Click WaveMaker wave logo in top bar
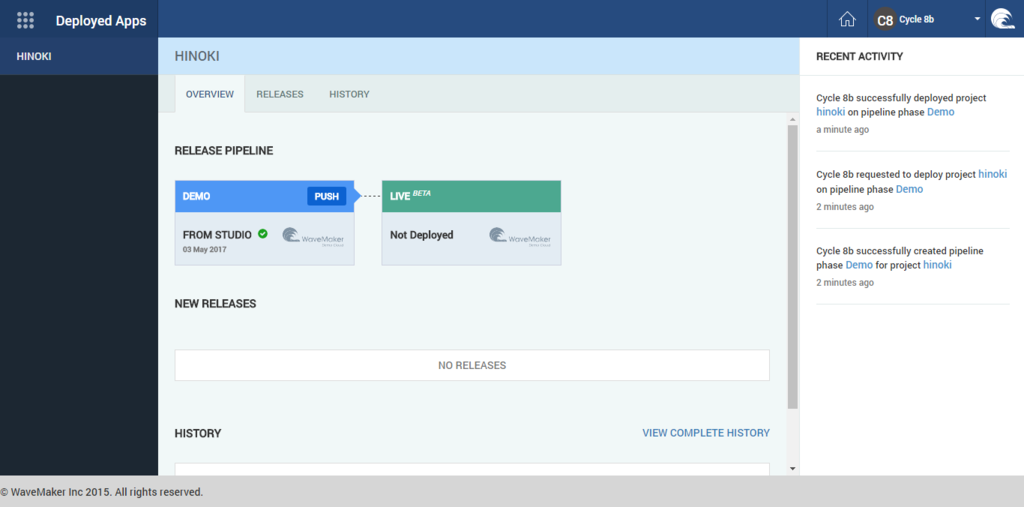This screenshot has width=1024, height=507. pyautogui.click(x=1003, y=20)
